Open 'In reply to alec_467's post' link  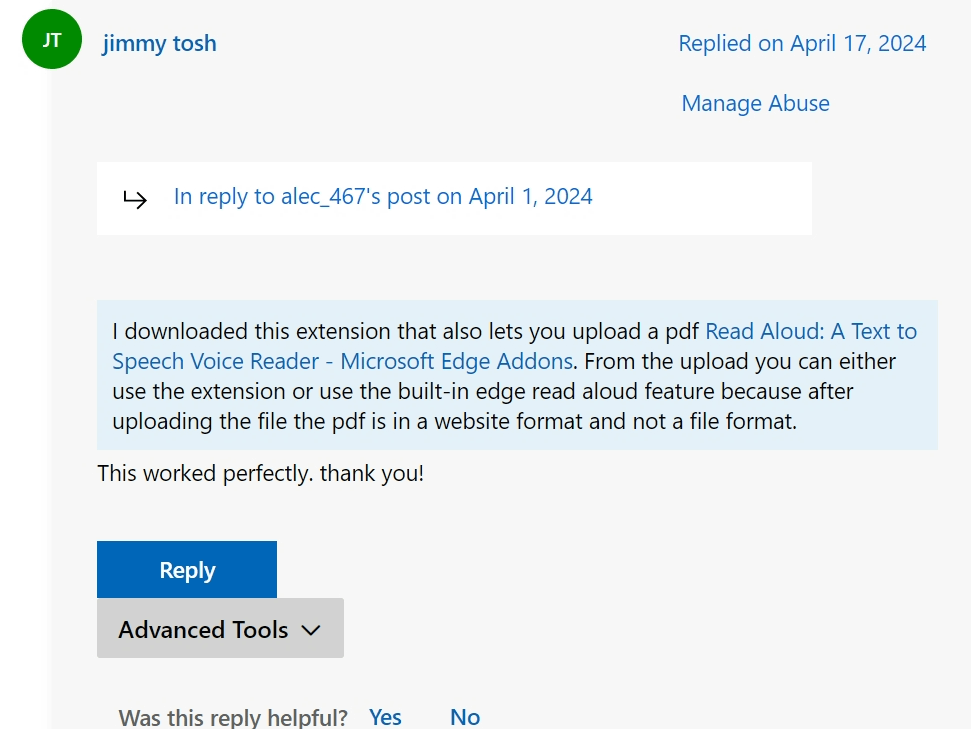(x=383, y=197)
